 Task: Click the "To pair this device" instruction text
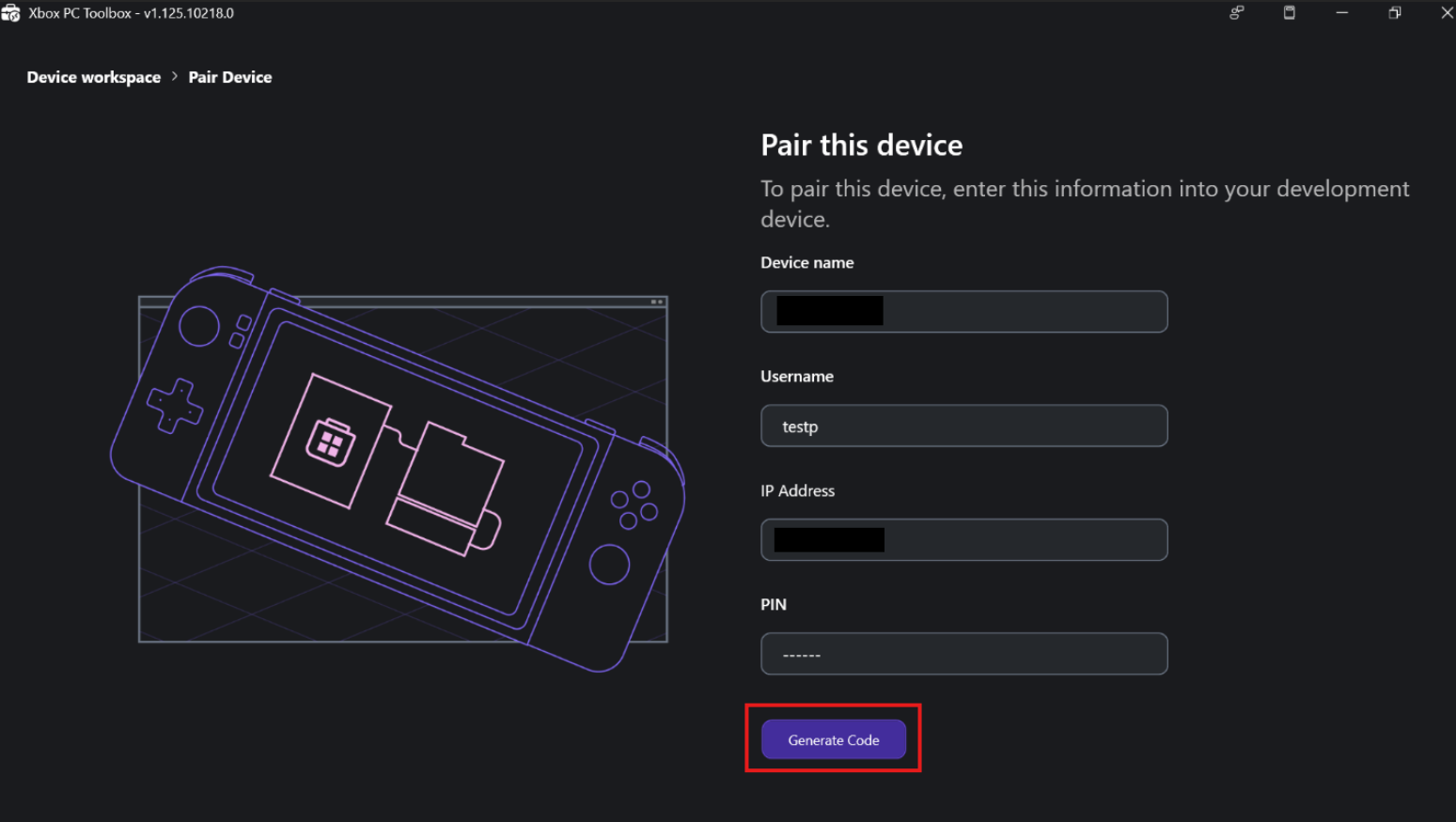1085,204
